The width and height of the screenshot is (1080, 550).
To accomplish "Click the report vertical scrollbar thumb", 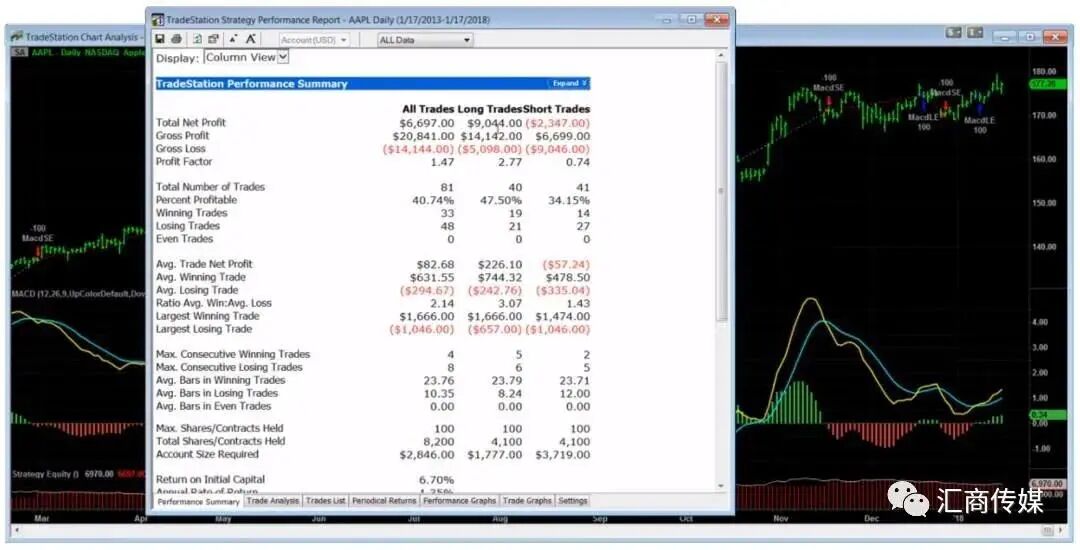I will pos(721,191).
